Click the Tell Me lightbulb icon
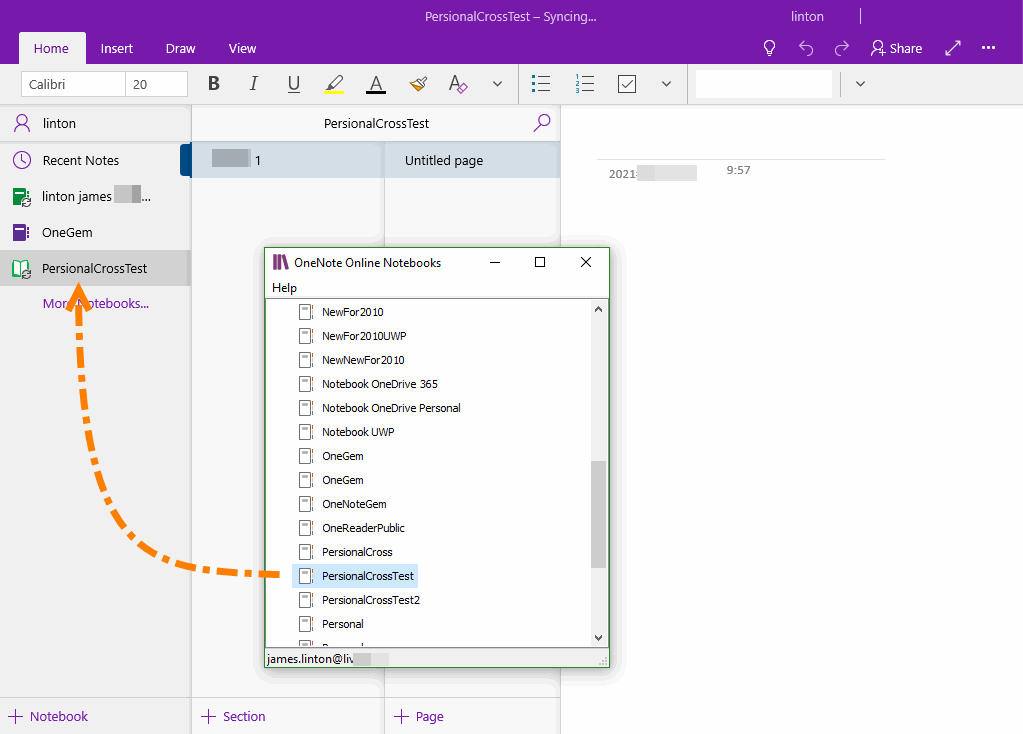Viewport: 1023px width, 734px height. tap(769, 48)
